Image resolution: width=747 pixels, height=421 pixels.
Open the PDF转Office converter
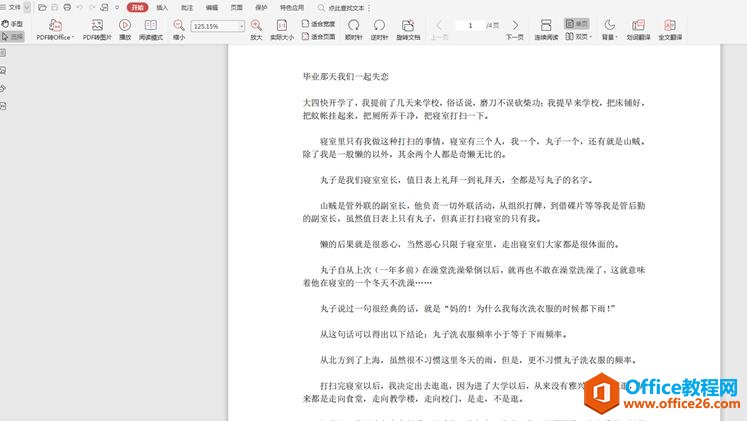point(55,30)
